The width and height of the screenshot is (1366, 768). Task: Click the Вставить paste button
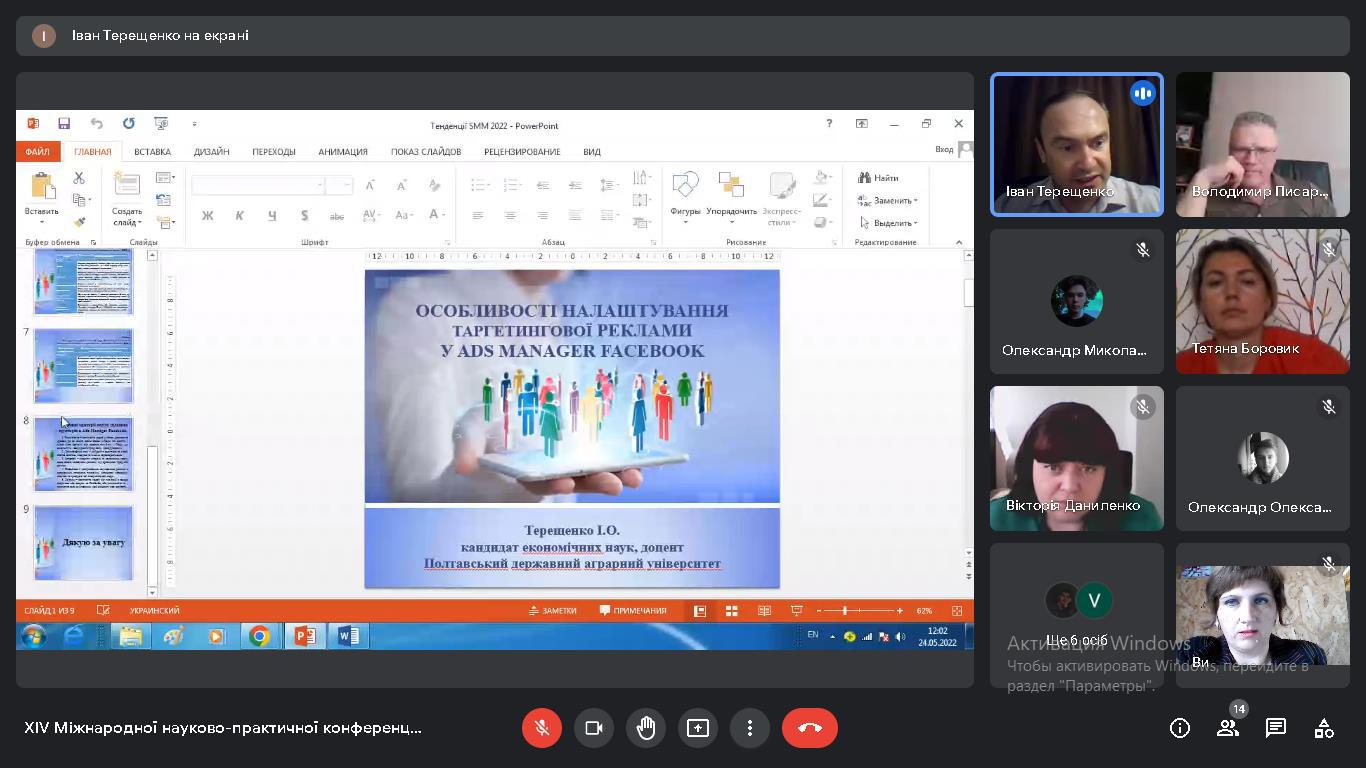click(42, 198)
